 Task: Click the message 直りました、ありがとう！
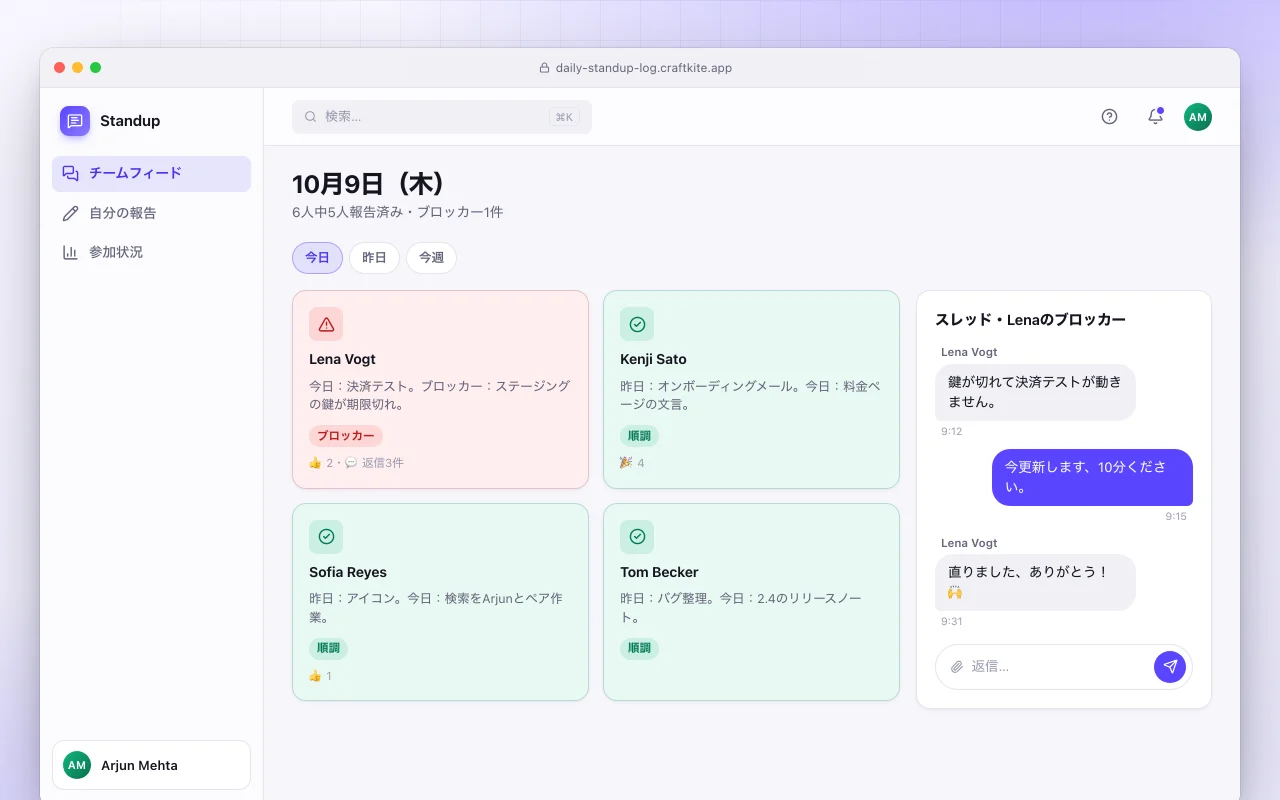click(x=1035, y=582)
